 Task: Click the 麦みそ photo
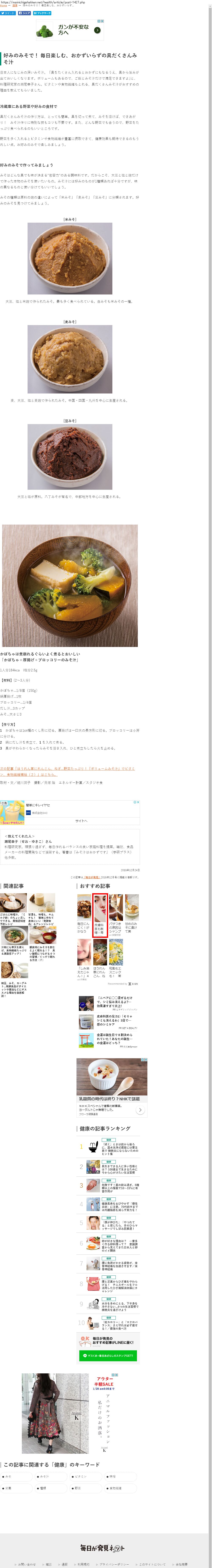[70, 359]
